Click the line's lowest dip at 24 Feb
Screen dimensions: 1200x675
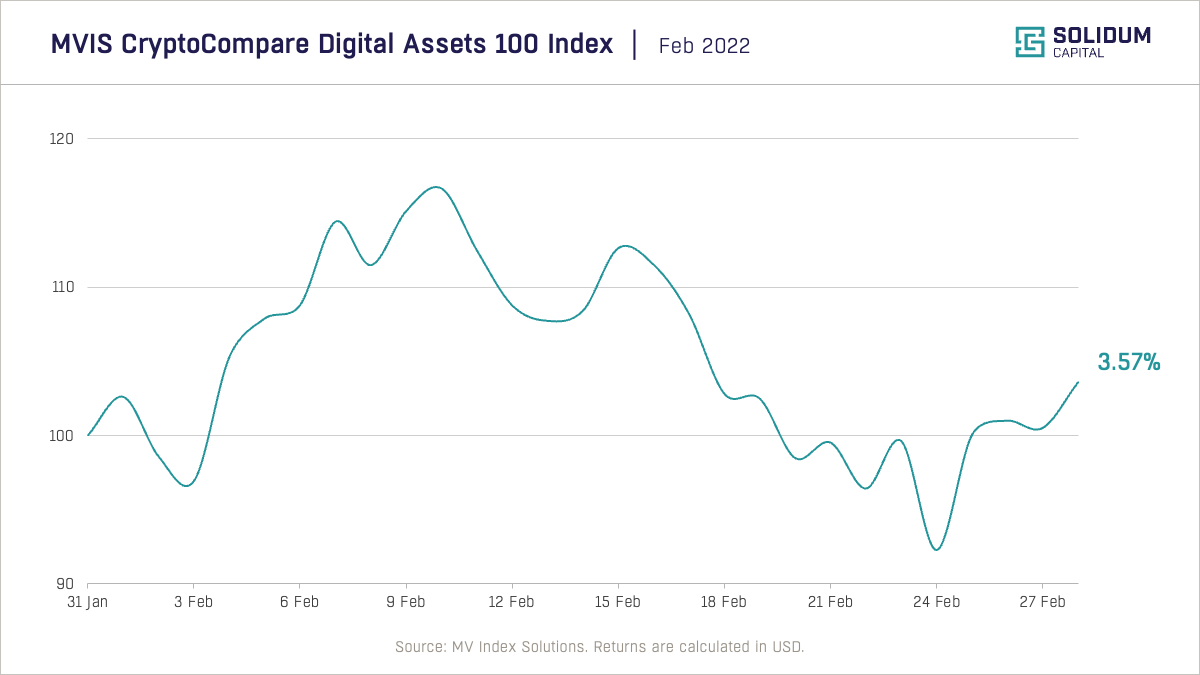[936, 549]
